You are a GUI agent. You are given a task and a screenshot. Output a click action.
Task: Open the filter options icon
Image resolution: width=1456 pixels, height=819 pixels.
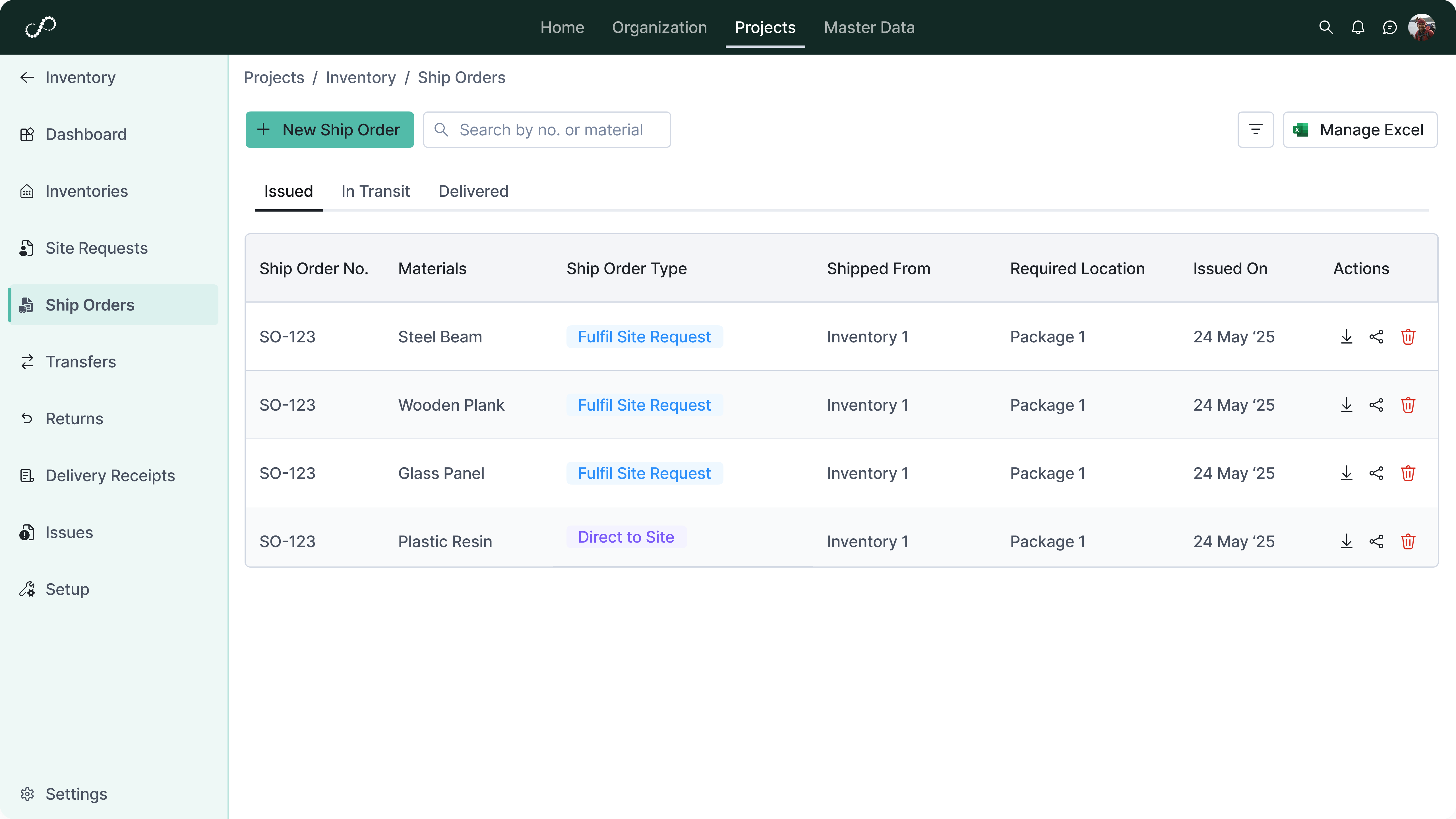coord(1255,129)
